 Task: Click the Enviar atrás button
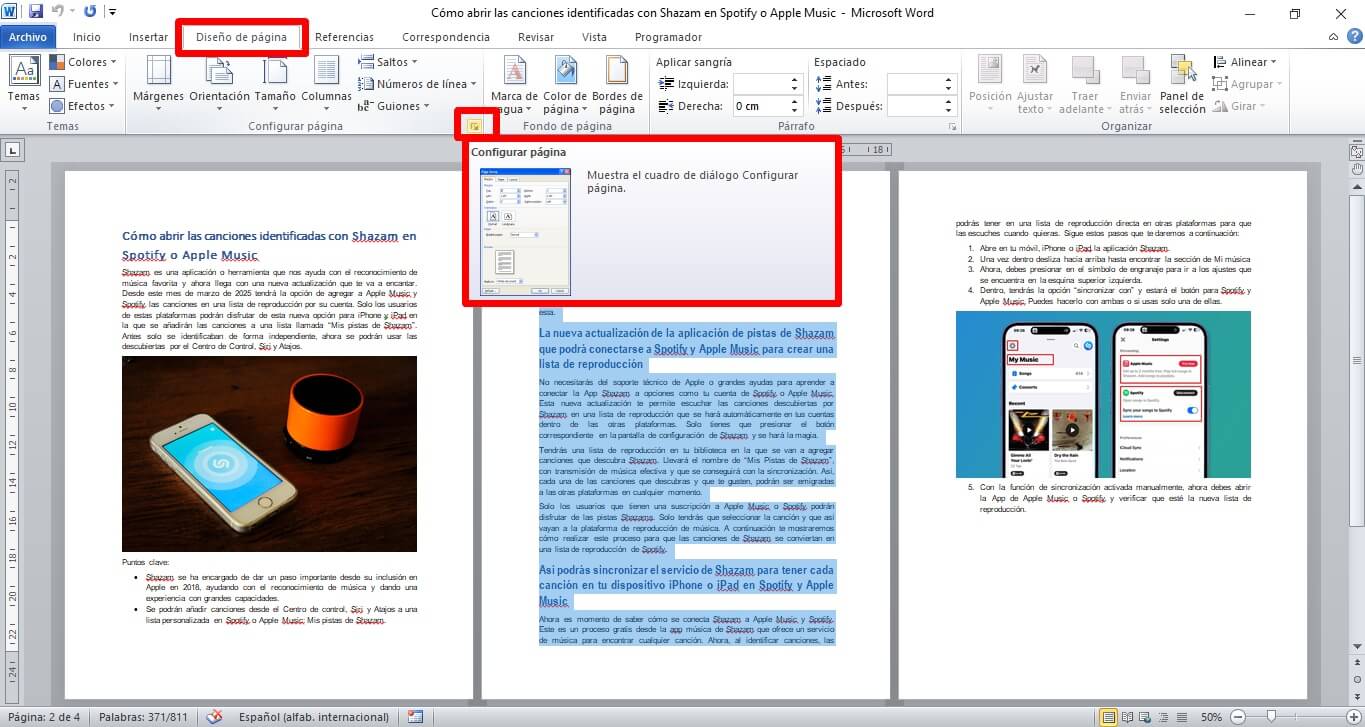(x=1135, y=85)
